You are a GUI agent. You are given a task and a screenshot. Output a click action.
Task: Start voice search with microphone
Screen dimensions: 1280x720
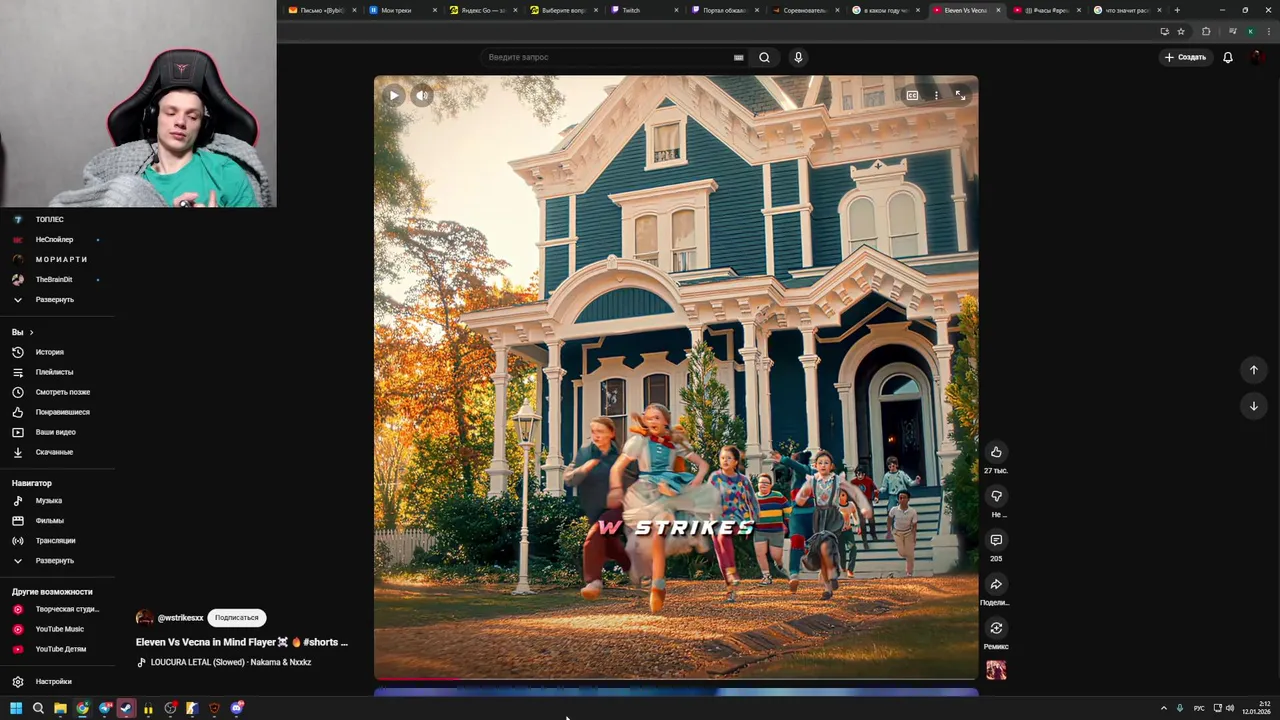click(798, 57)
